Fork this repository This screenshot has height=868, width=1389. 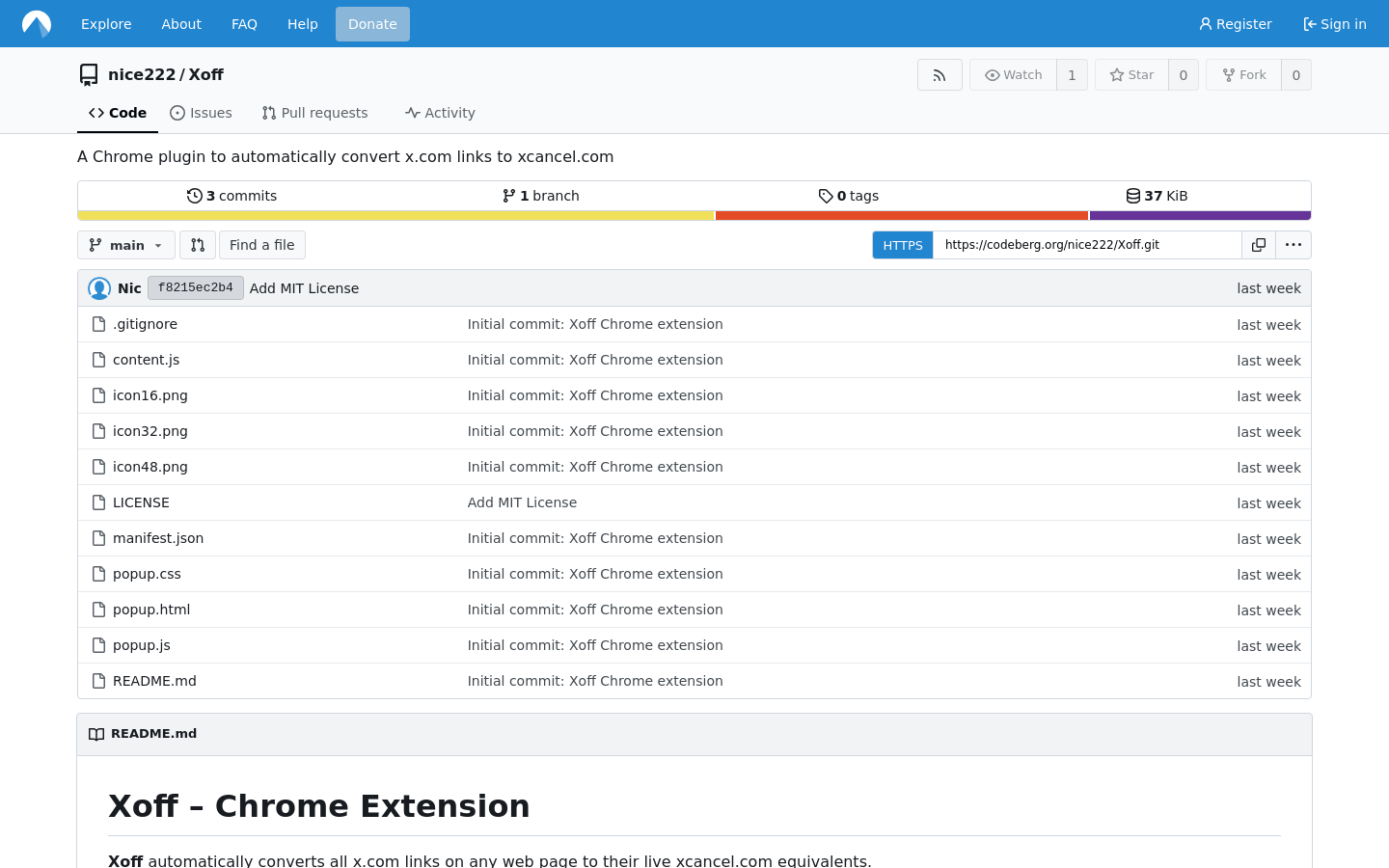1243,75
